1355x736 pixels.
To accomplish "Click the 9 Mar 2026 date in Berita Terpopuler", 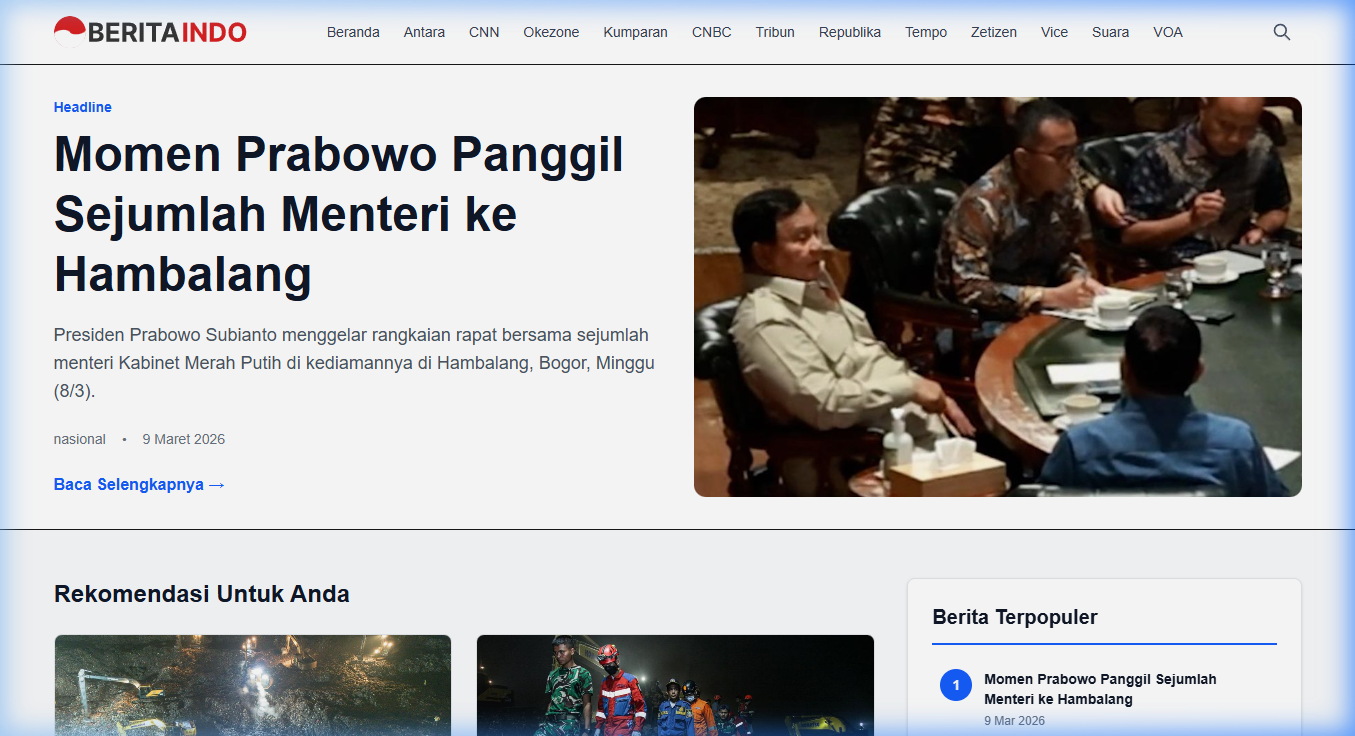I will pyautogui.click(x=1014, y=721).
